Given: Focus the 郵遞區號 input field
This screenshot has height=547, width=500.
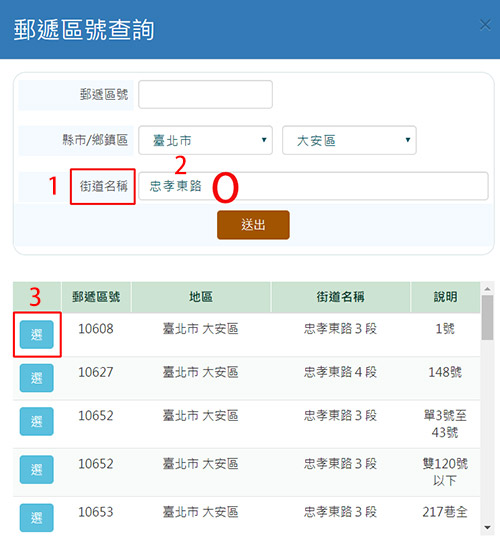Looking at the screenshot, I should click(206, 95).
